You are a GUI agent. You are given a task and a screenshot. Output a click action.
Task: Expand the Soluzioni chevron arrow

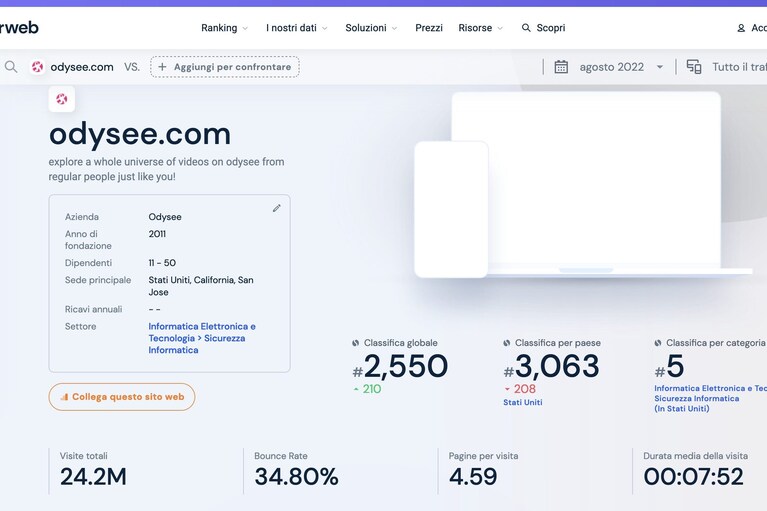pyautogui.click(x=394, y=28)
